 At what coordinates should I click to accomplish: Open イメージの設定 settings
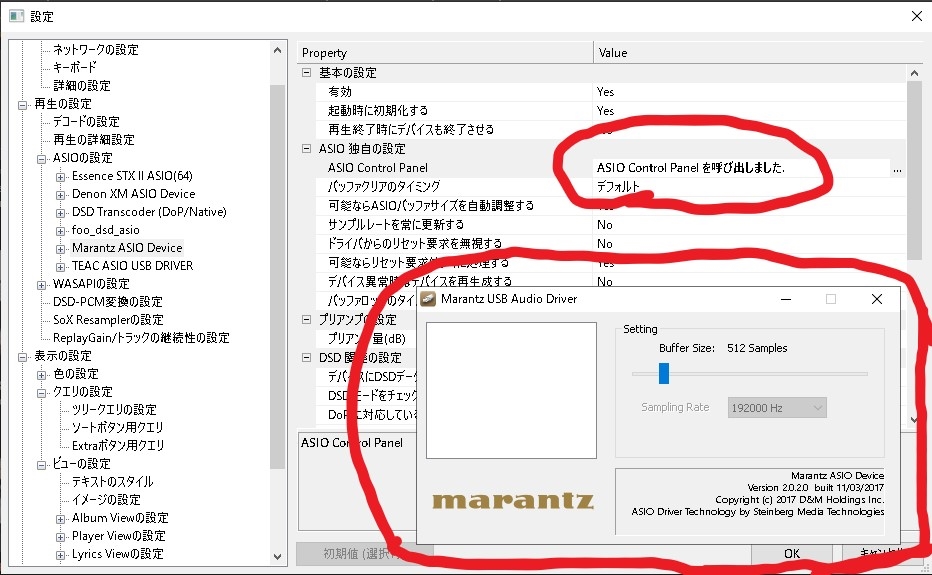tap(106, 499)
